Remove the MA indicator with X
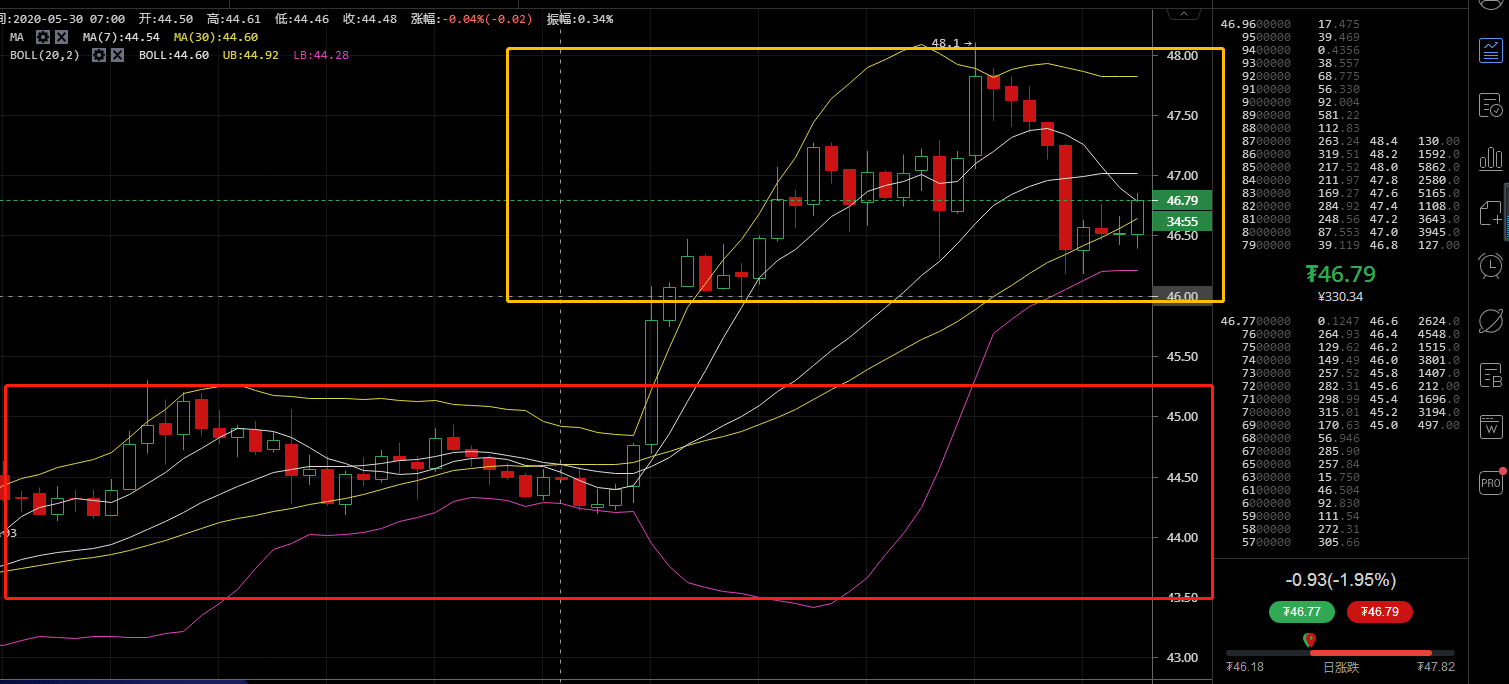This screenshot has height=684, width=1509. (63, 37)
